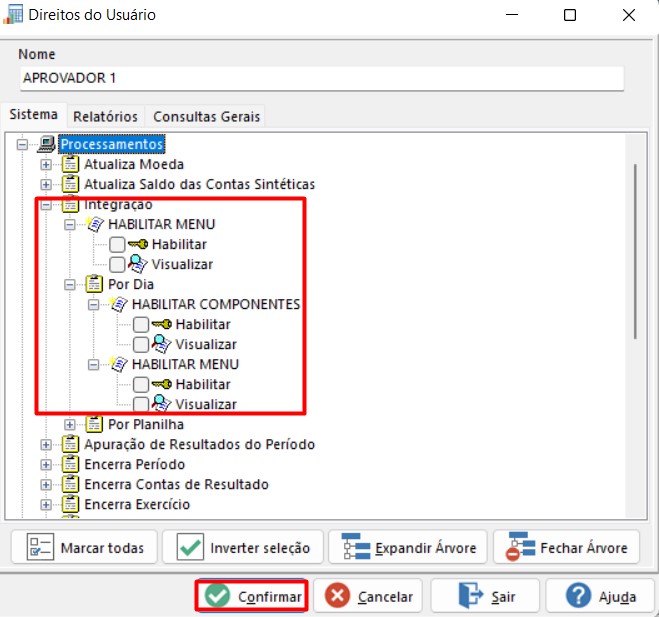
Task: Open help with Ajuda button
Action: 600,596
